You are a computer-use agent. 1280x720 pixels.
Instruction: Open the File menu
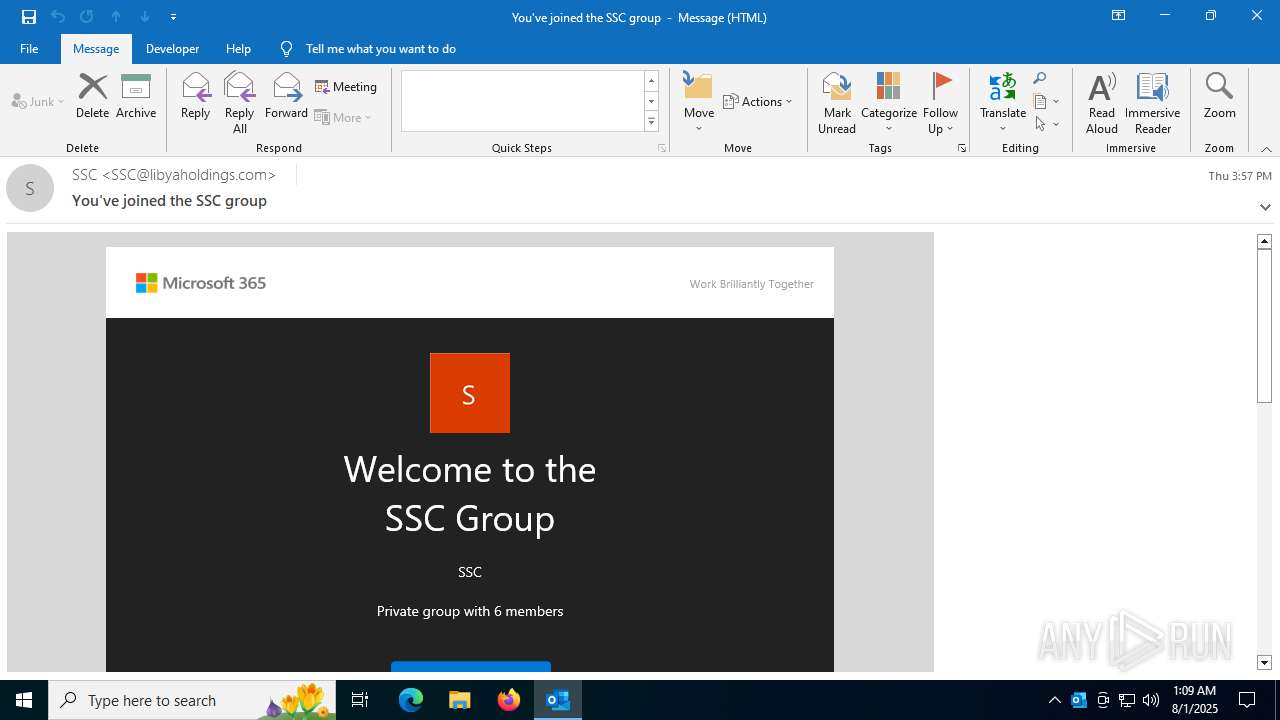point(29,48)
